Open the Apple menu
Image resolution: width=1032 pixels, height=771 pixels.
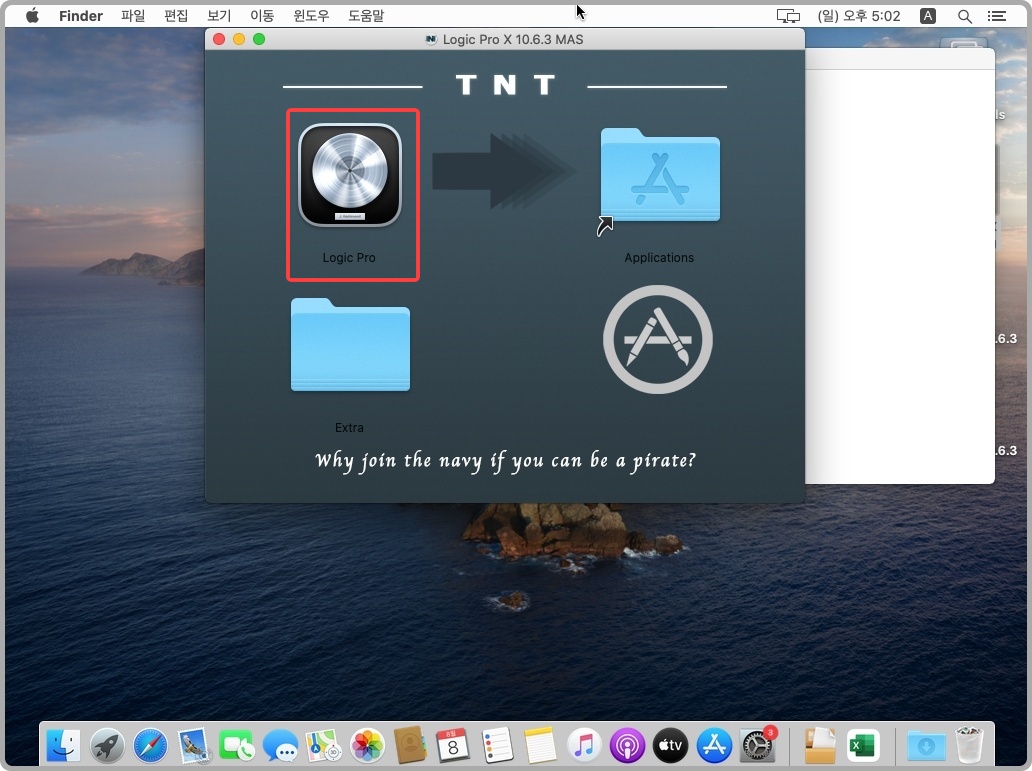coord(32,16)
